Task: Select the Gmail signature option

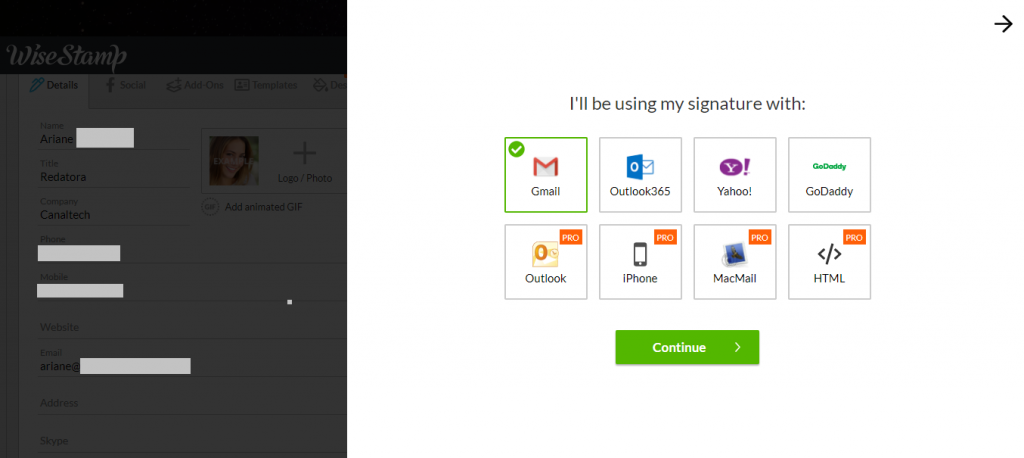Action: click(545, 174)
